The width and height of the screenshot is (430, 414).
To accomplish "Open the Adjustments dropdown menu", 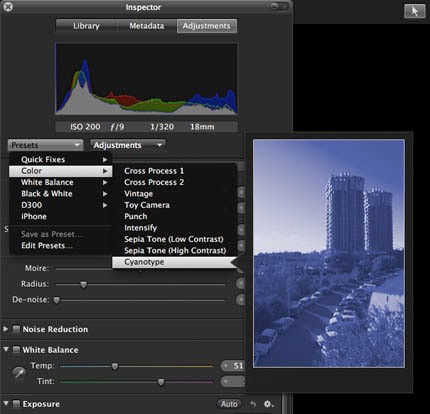I will click(x=128, y=145).
